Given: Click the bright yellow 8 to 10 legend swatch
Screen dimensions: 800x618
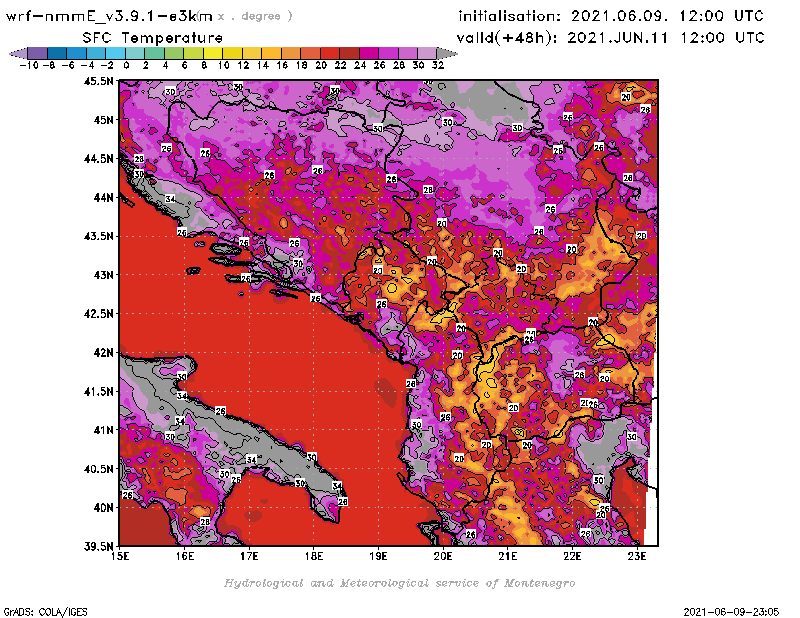Looking at the screenshot, I should point(213,53).
